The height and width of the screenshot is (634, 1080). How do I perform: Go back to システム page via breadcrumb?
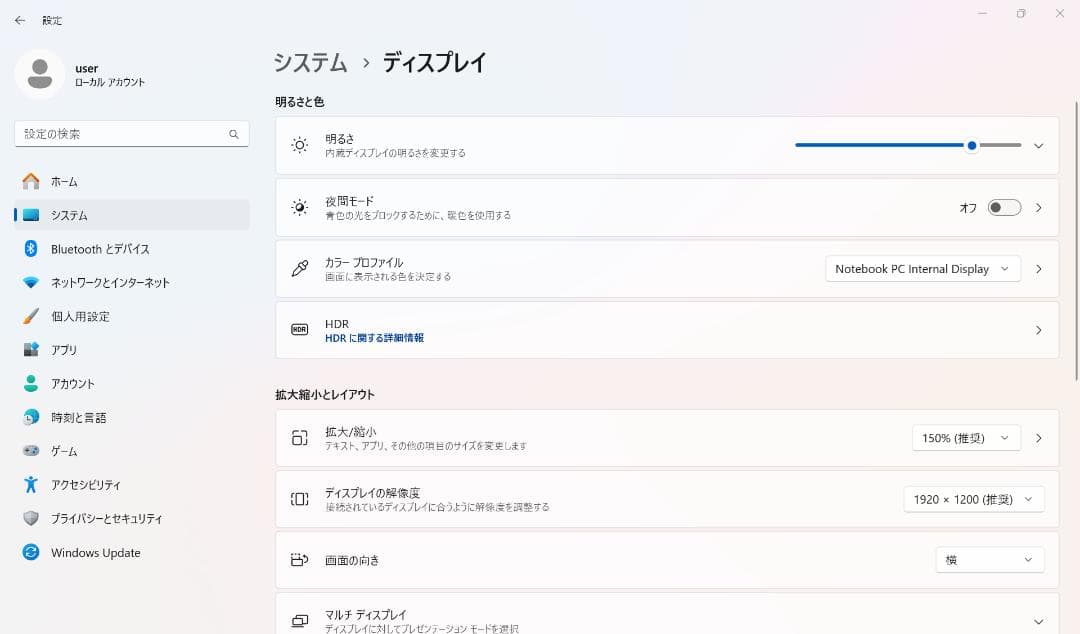(309, 62)
